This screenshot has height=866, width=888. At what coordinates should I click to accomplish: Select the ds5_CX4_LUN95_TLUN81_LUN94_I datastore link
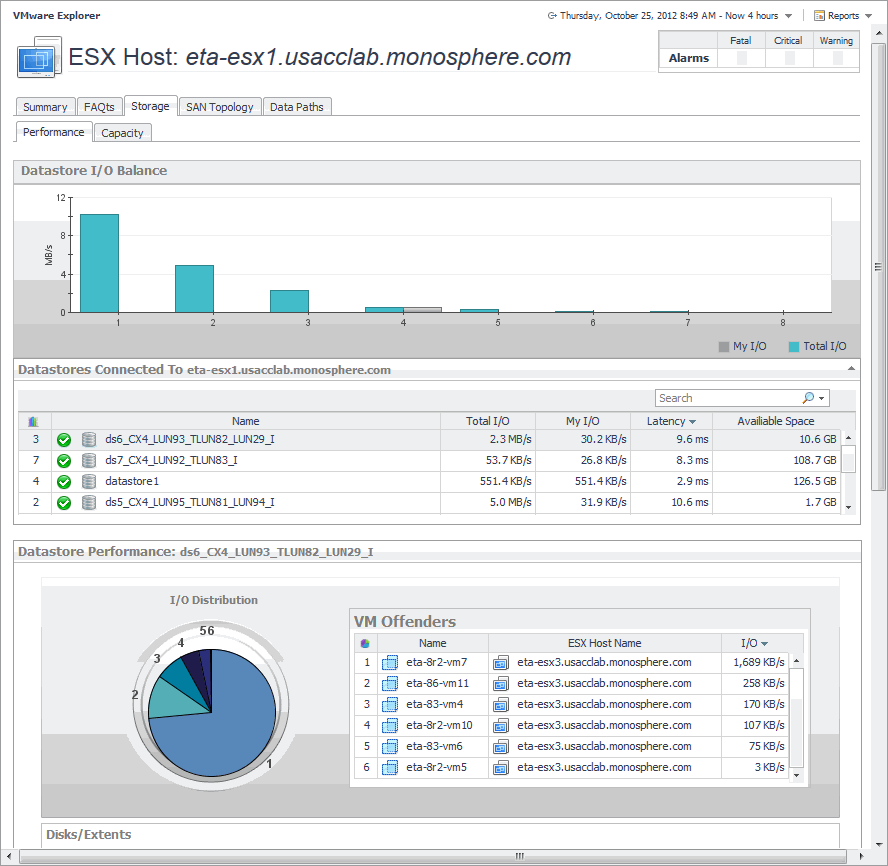coord(190,502)
